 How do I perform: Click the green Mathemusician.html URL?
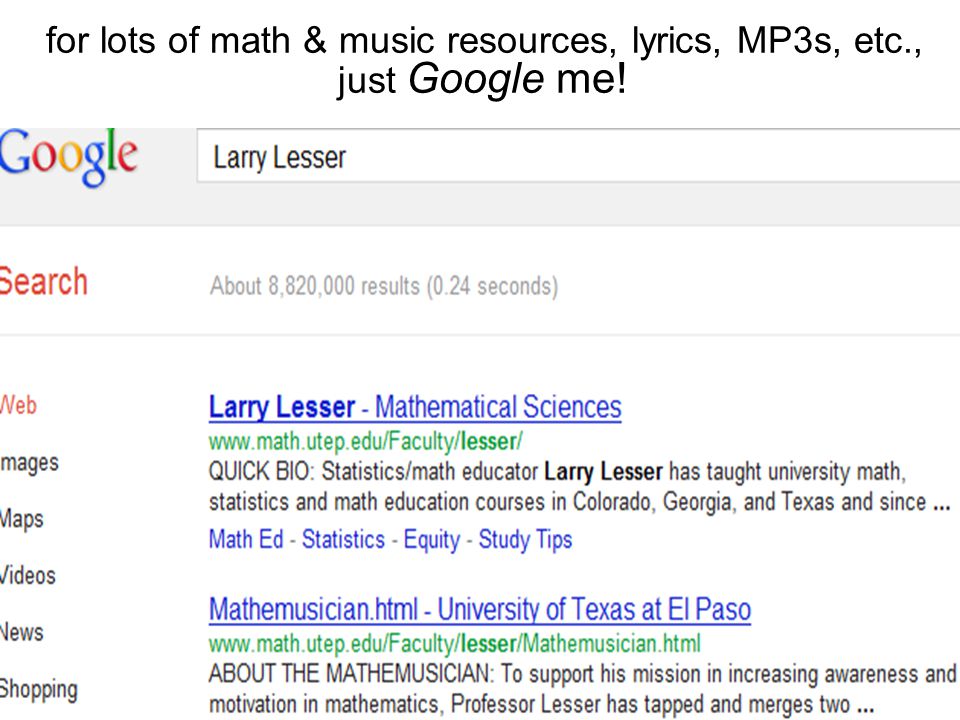pos(454,644)
